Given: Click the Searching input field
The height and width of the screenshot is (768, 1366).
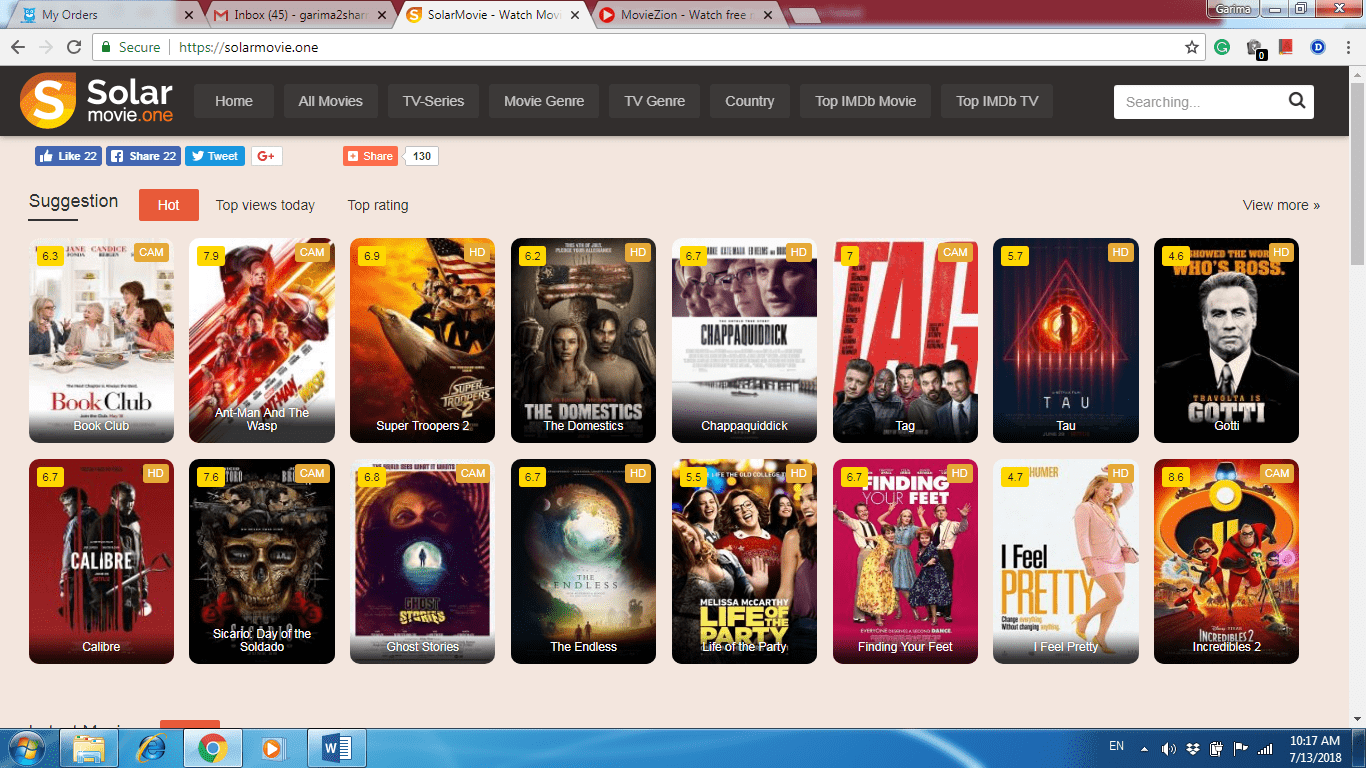Looking at the screenshot, I should point(1200,101).
